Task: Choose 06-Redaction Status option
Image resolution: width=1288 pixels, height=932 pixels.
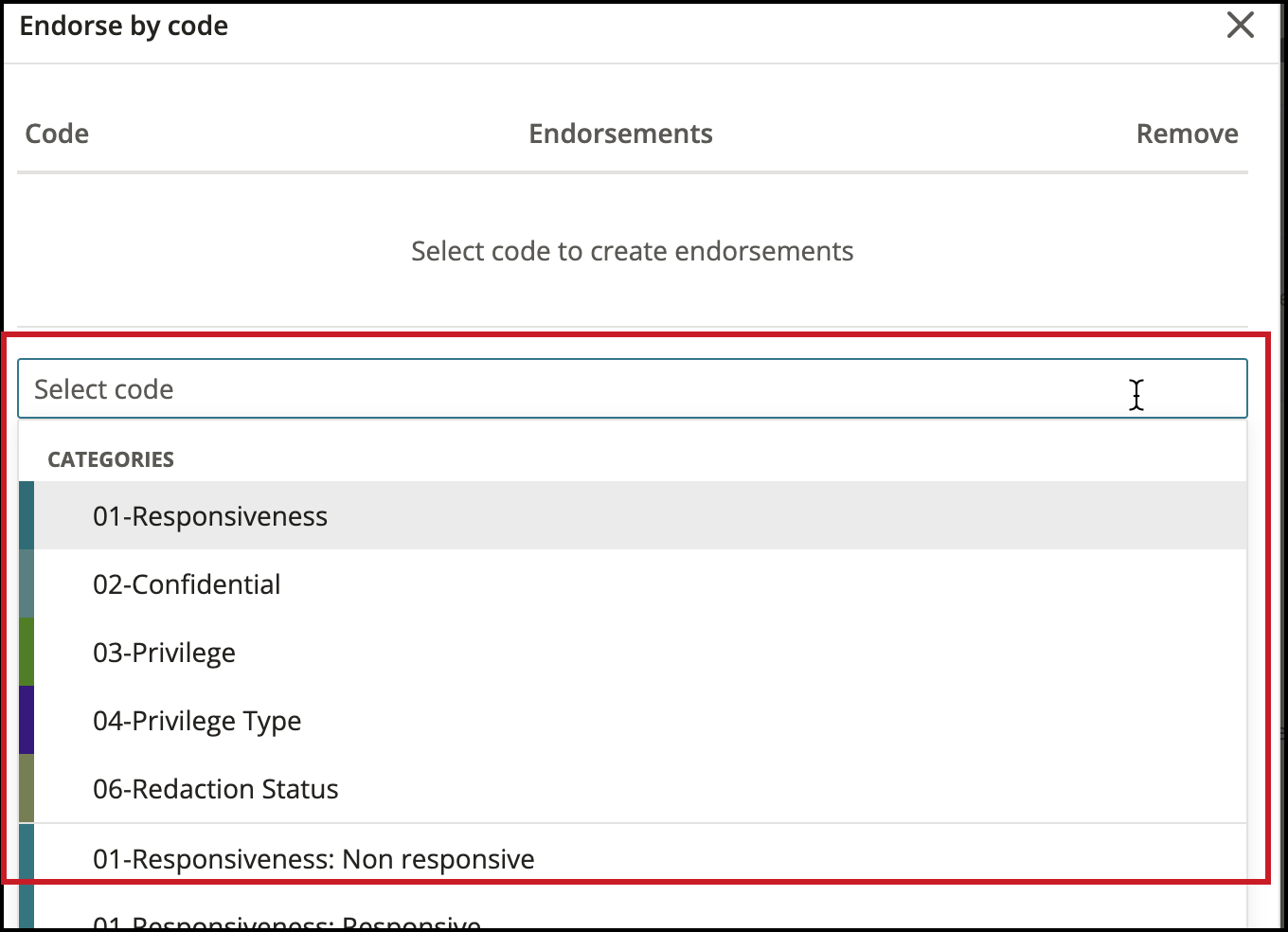Action: [632, 788]
